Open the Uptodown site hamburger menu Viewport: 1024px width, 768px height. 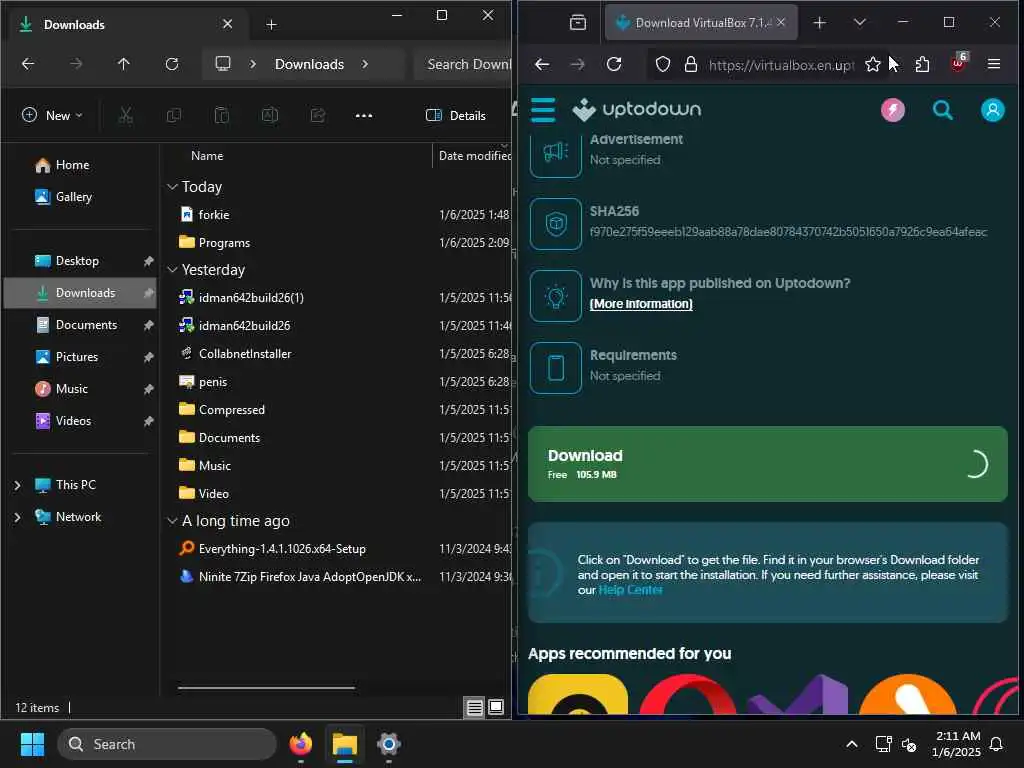pyautogui.click(x=543, y=110)
